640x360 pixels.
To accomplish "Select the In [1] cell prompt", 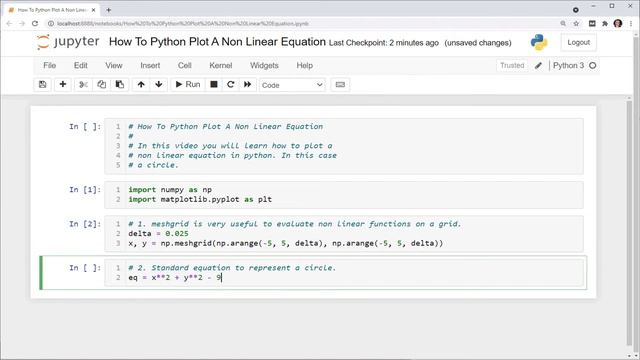I will [x=85, y=190].
